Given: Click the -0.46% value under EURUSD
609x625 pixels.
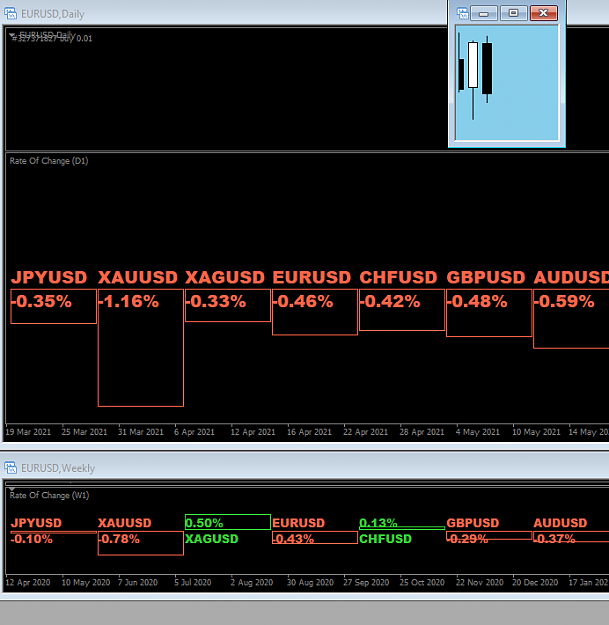Looking at the screenshot, I should pos(303,301).
